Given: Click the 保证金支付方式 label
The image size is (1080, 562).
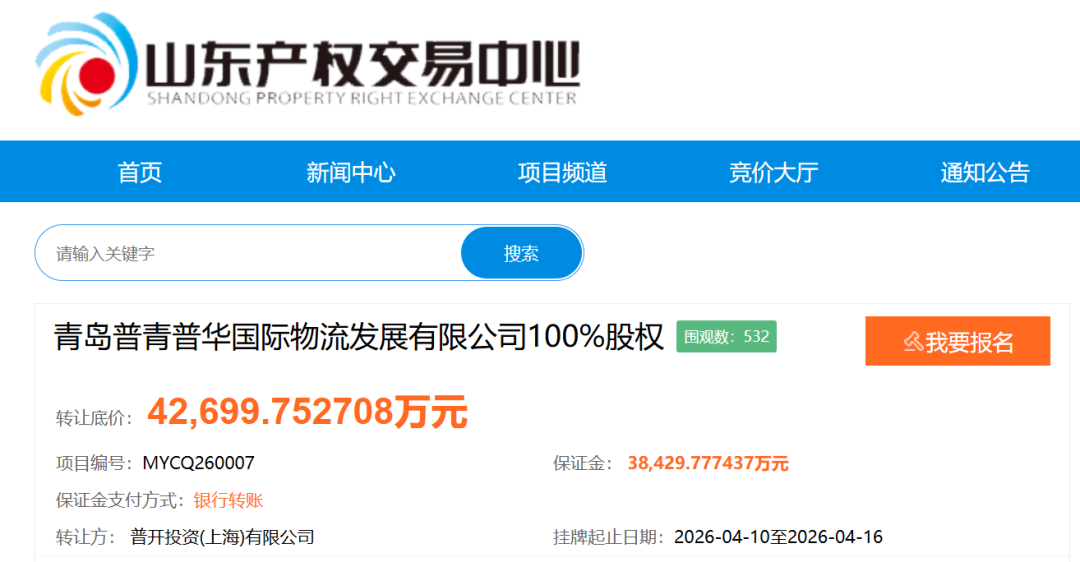Looking at the screenshot, I should pyautogui.click(x=120, y=500).
